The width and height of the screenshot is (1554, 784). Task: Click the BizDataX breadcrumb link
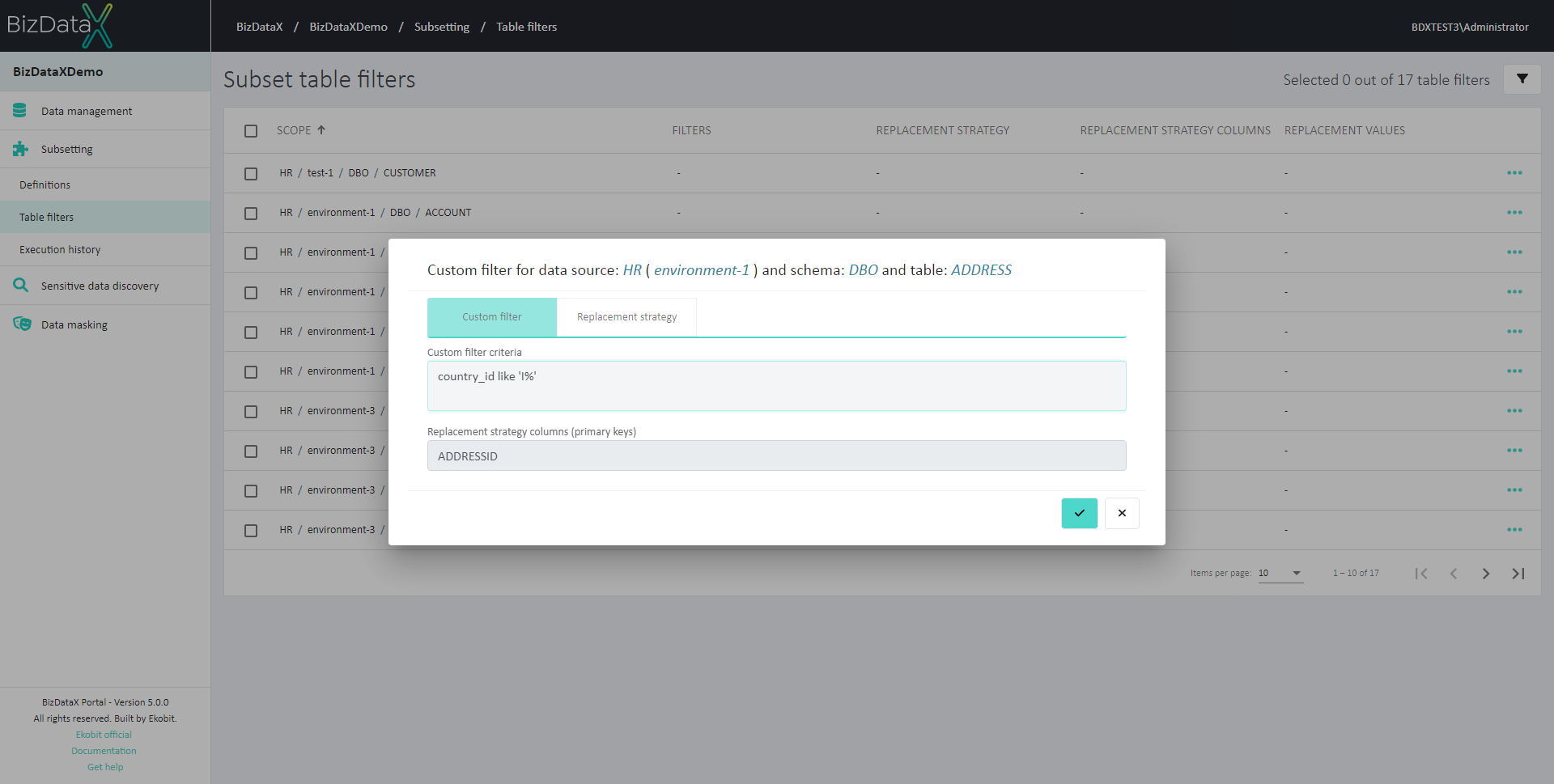click(x=259, y=27)
